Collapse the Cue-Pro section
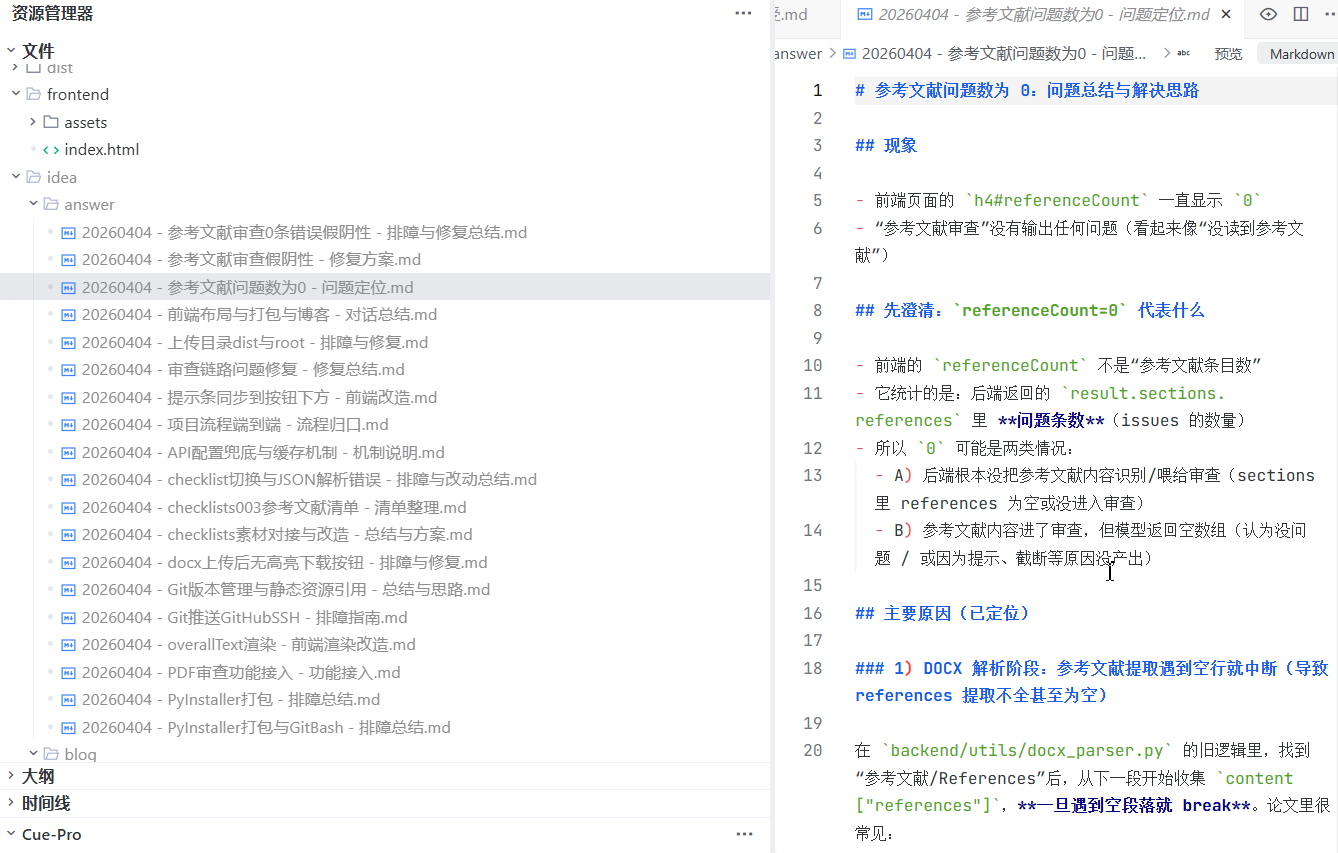Image resolution: width=1338 pixels, height=853 pixels. pos(11,834)
